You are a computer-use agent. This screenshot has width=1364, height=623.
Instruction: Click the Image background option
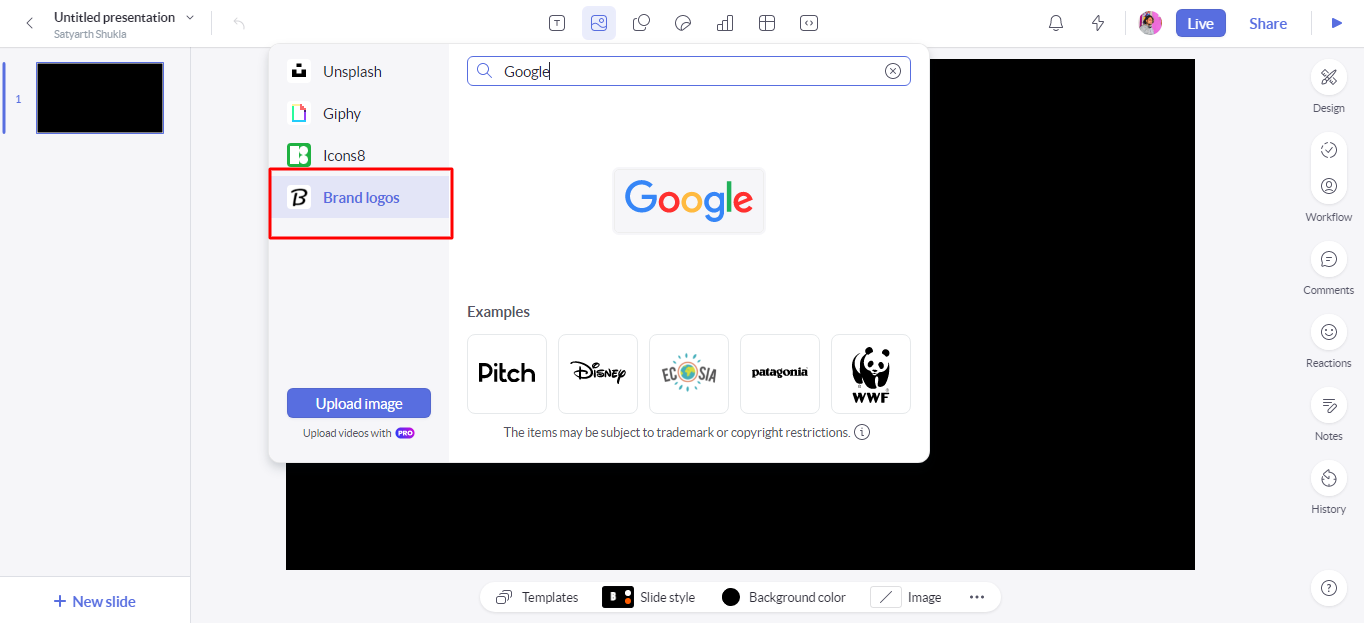tap(906, 597)
